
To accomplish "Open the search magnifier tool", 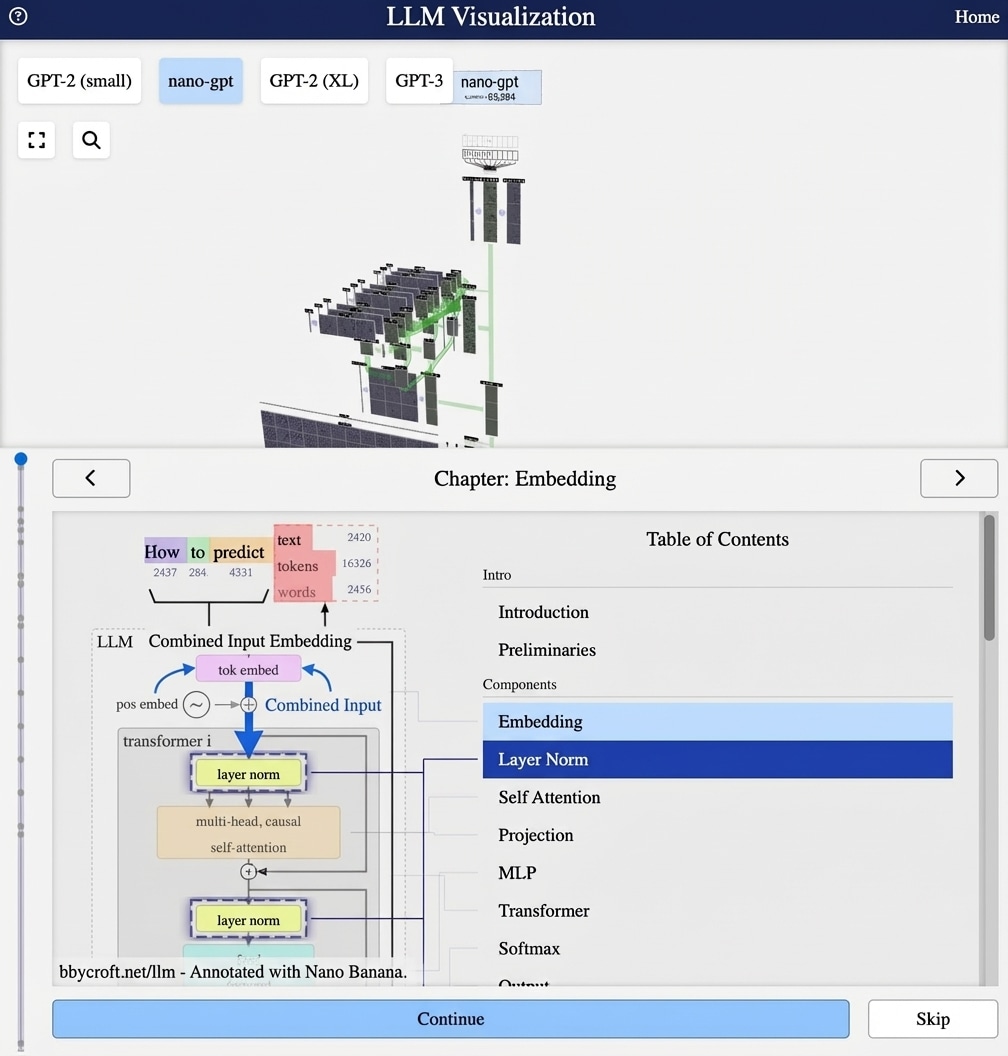I will [91, 140].
